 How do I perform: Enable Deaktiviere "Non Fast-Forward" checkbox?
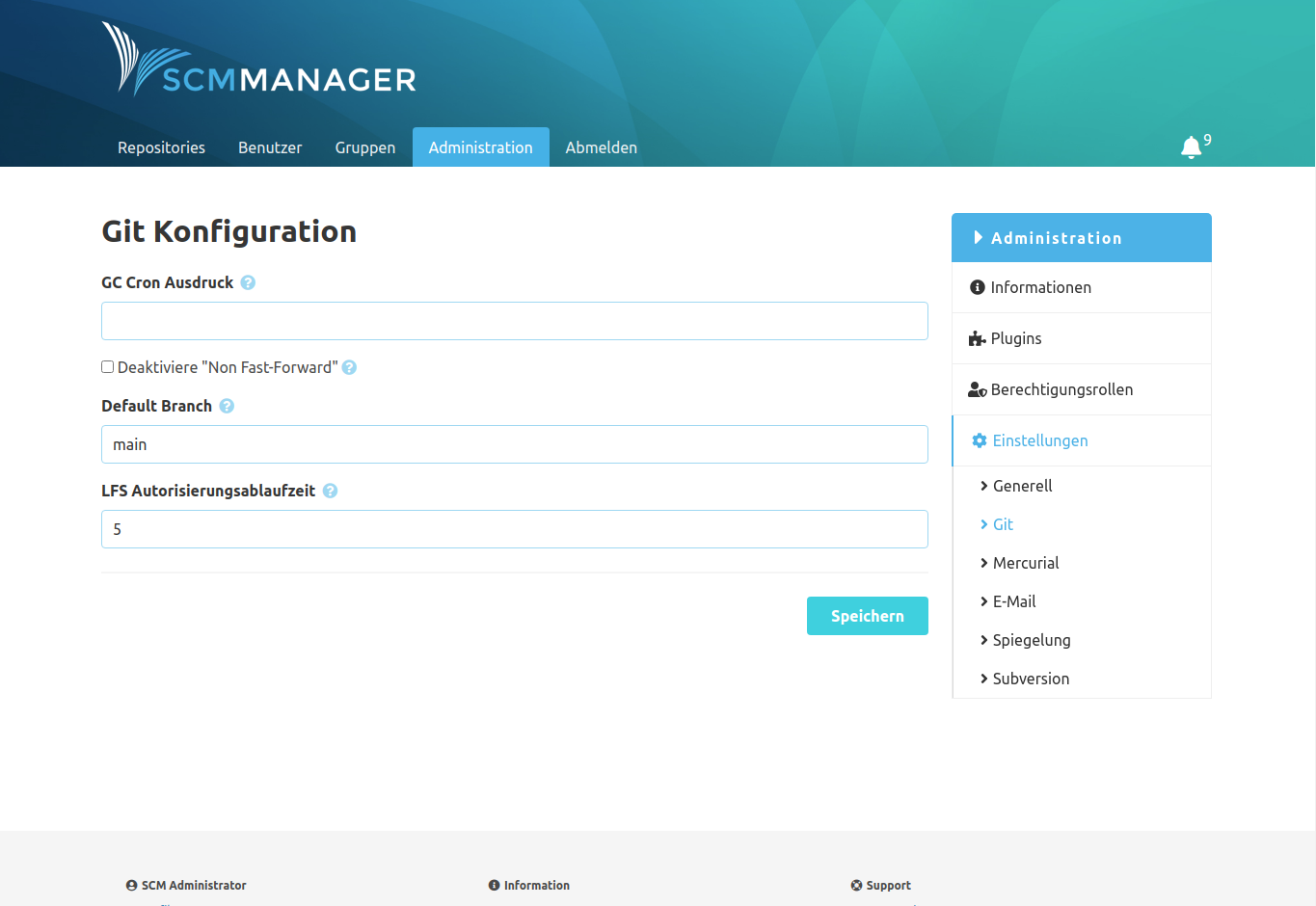[107, 366]
